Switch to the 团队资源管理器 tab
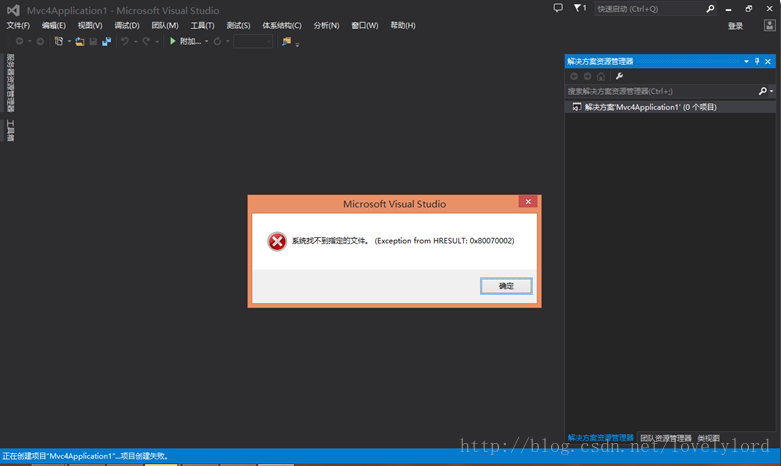 [x=666, y=438]
